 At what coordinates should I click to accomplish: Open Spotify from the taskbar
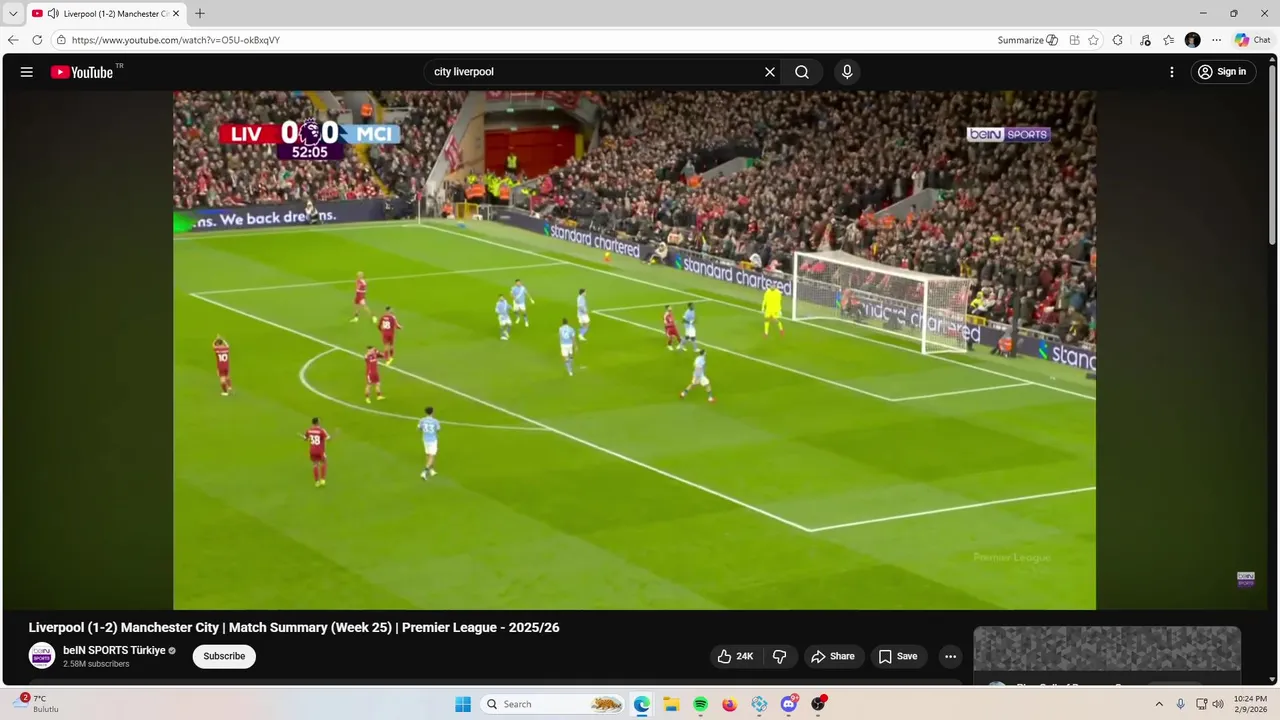701,704
